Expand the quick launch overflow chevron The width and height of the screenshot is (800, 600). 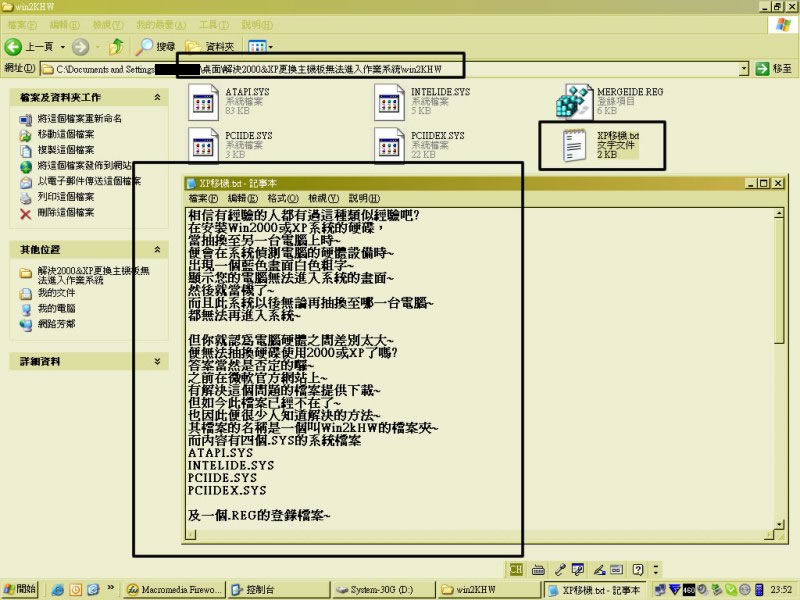(x=110, y=588)
